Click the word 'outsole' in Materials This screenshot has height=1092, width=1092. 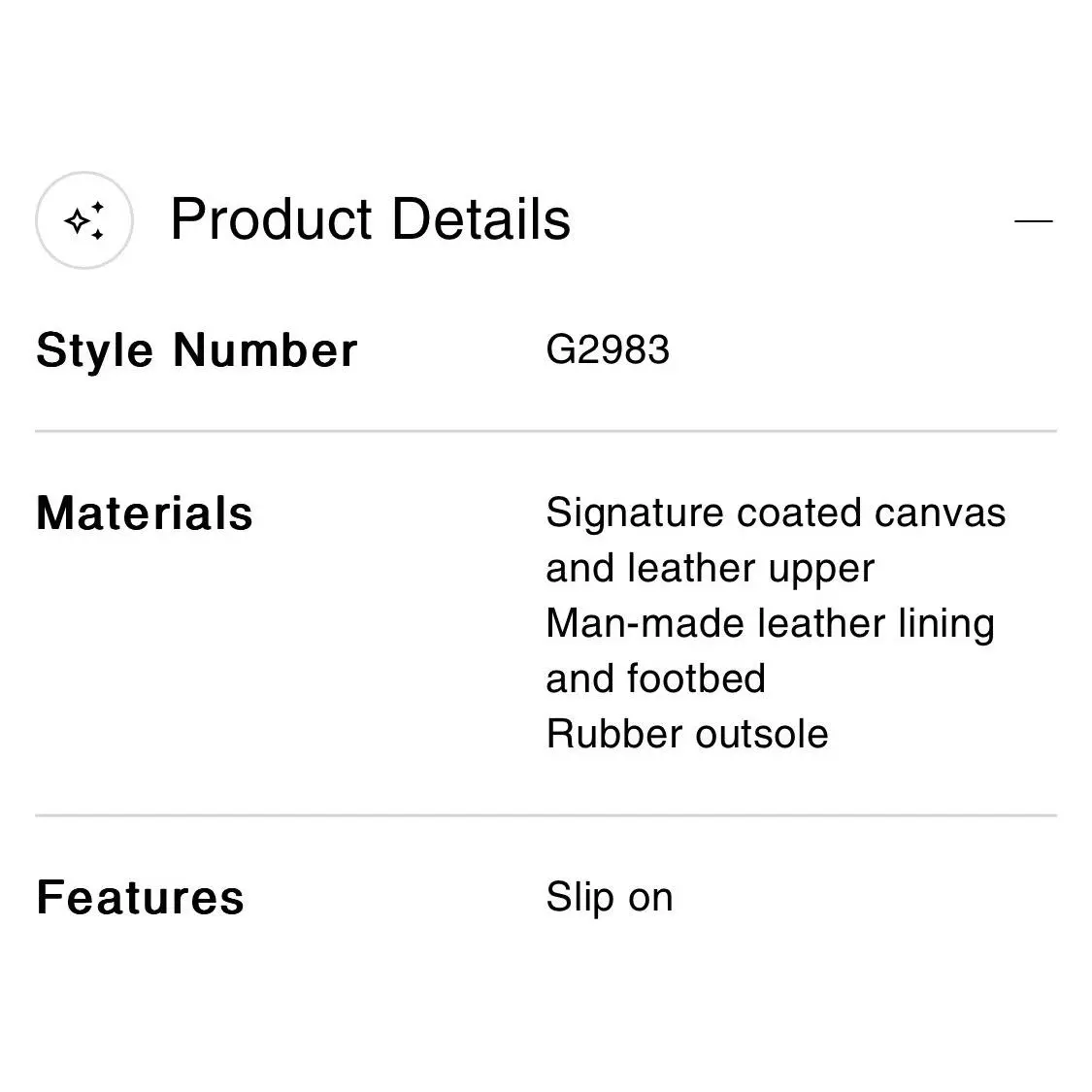click(762, 734)
